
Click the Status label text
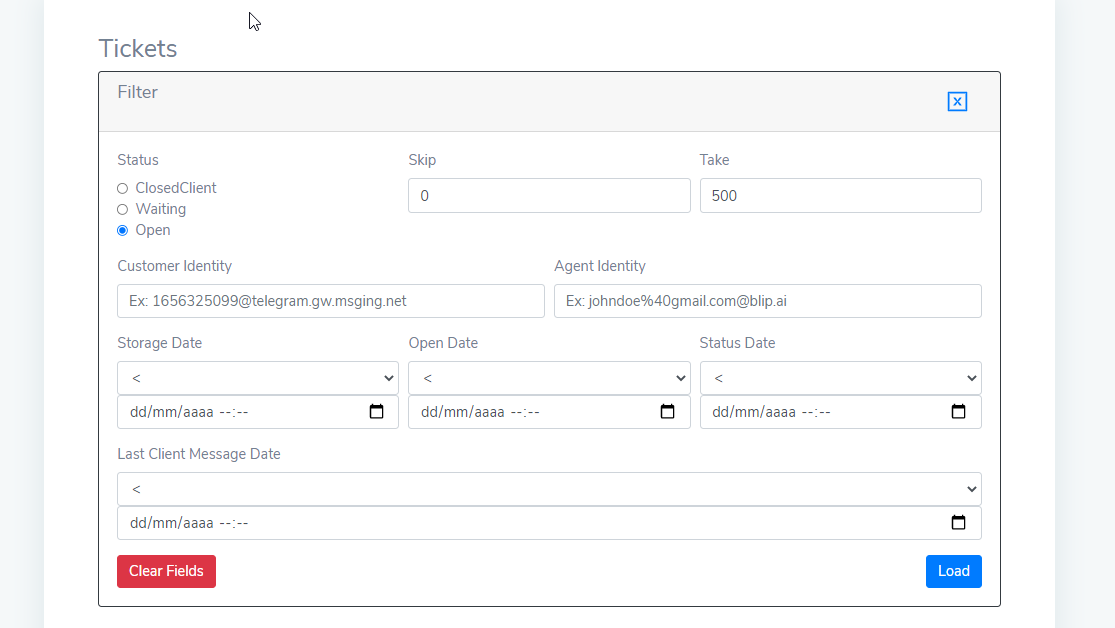pos(138,160)
